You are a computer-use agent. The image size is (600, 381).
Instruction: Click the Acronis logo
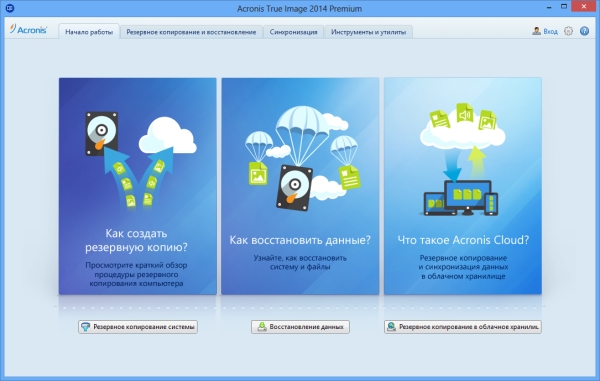(x=28, y=30)
